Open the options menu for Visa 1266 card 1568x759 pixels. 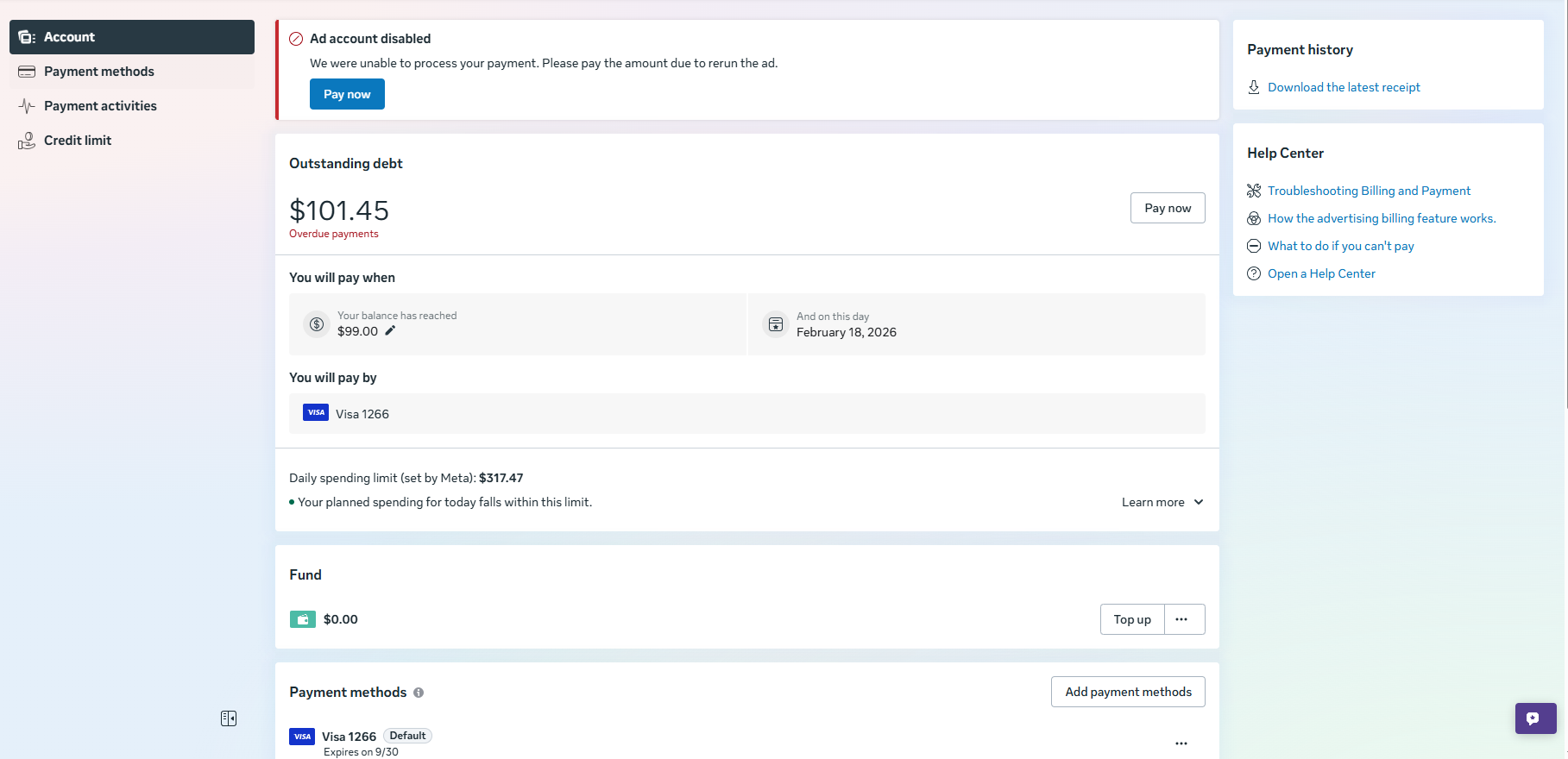(x=1181, y=743)
